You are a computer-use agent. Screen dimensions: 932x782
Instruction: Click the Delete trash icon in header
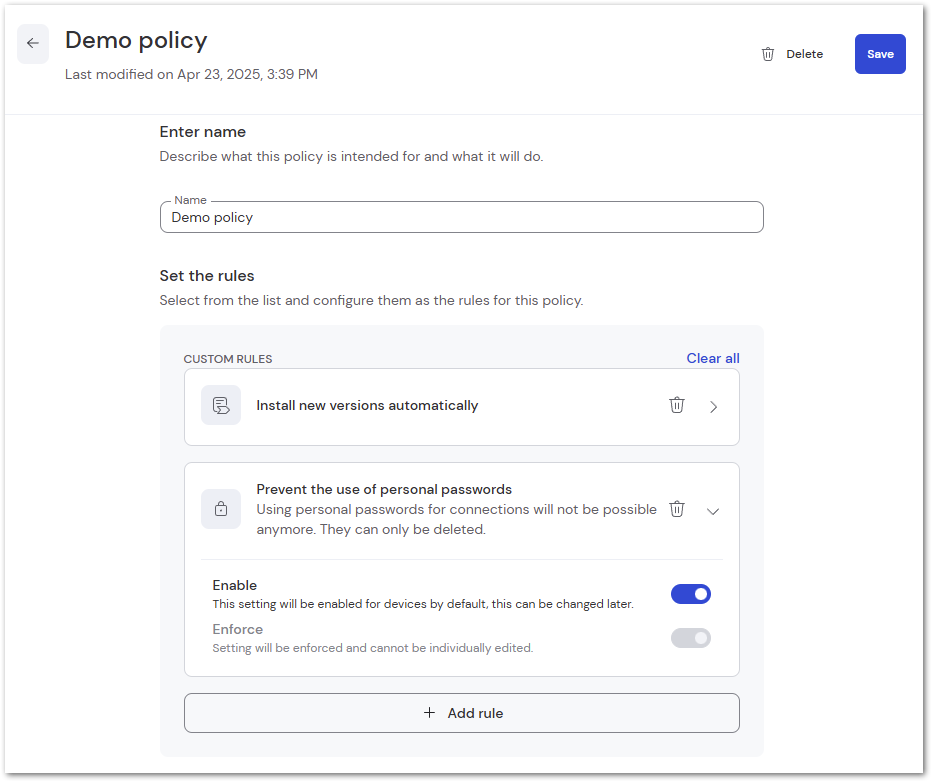pyautogui.click(x=767, y=54)
